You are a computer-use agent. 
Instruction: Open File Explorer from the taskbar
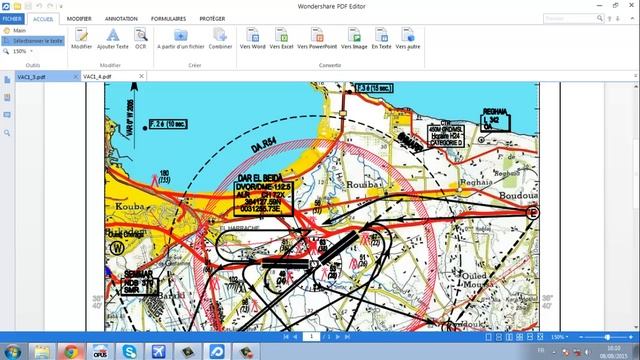[42, 351]
